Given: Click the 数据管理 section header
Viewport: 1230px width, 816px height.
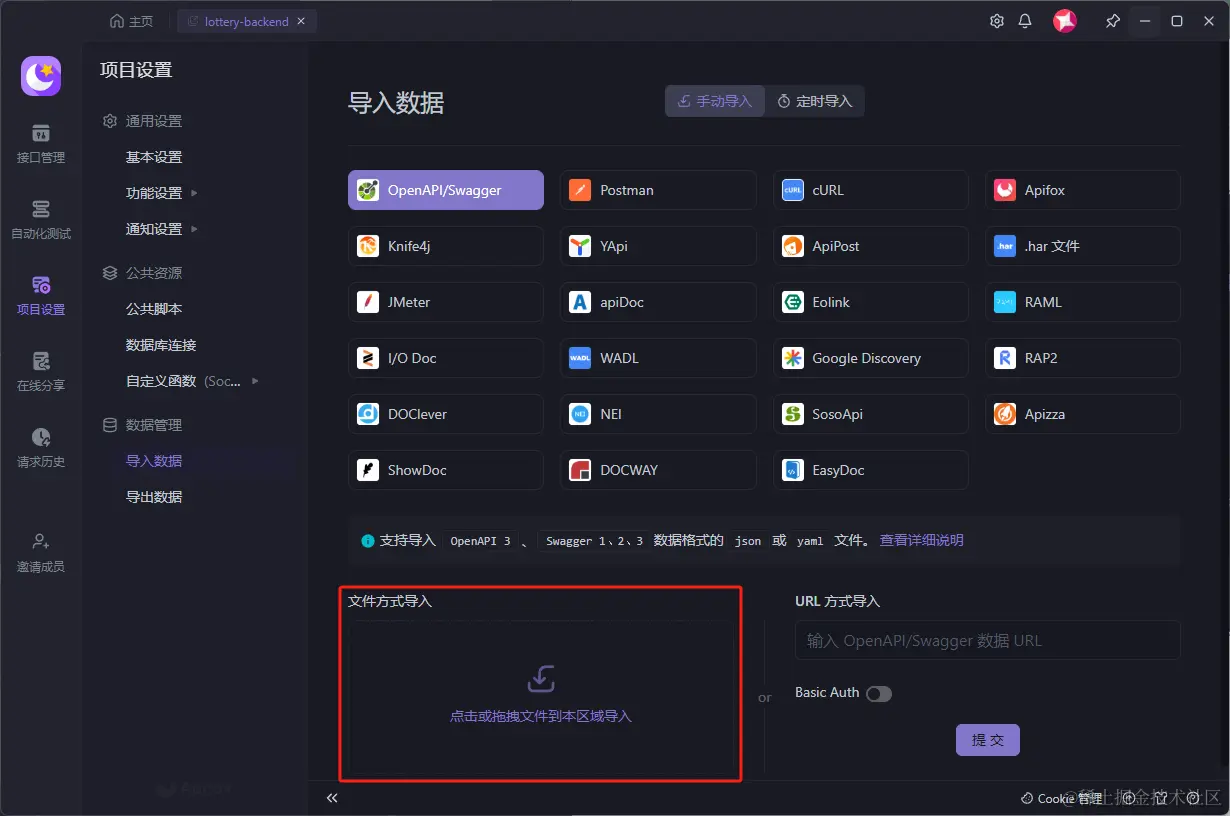Looking at the screenshot, I should click(x=143, y=425).
